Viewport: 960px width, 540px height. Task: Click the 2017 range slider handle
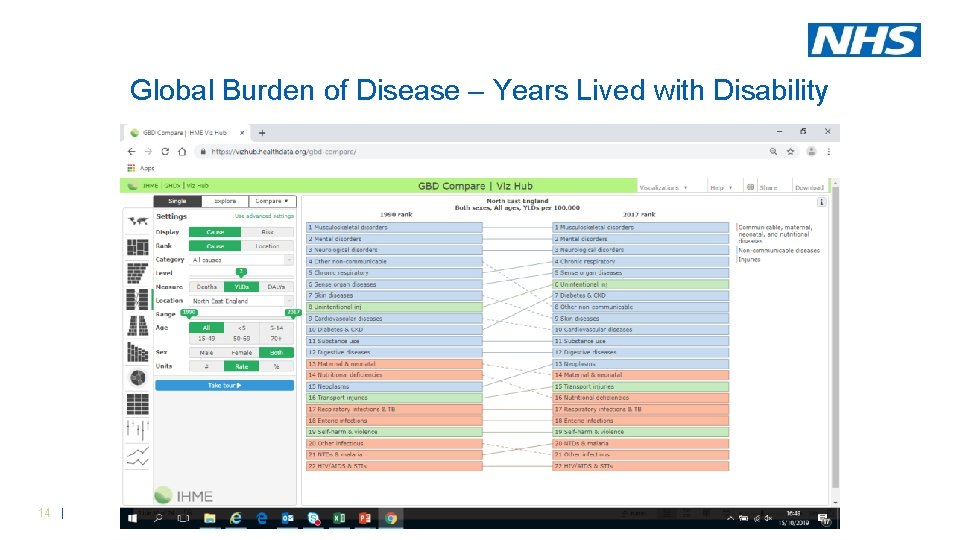(294, 313)
